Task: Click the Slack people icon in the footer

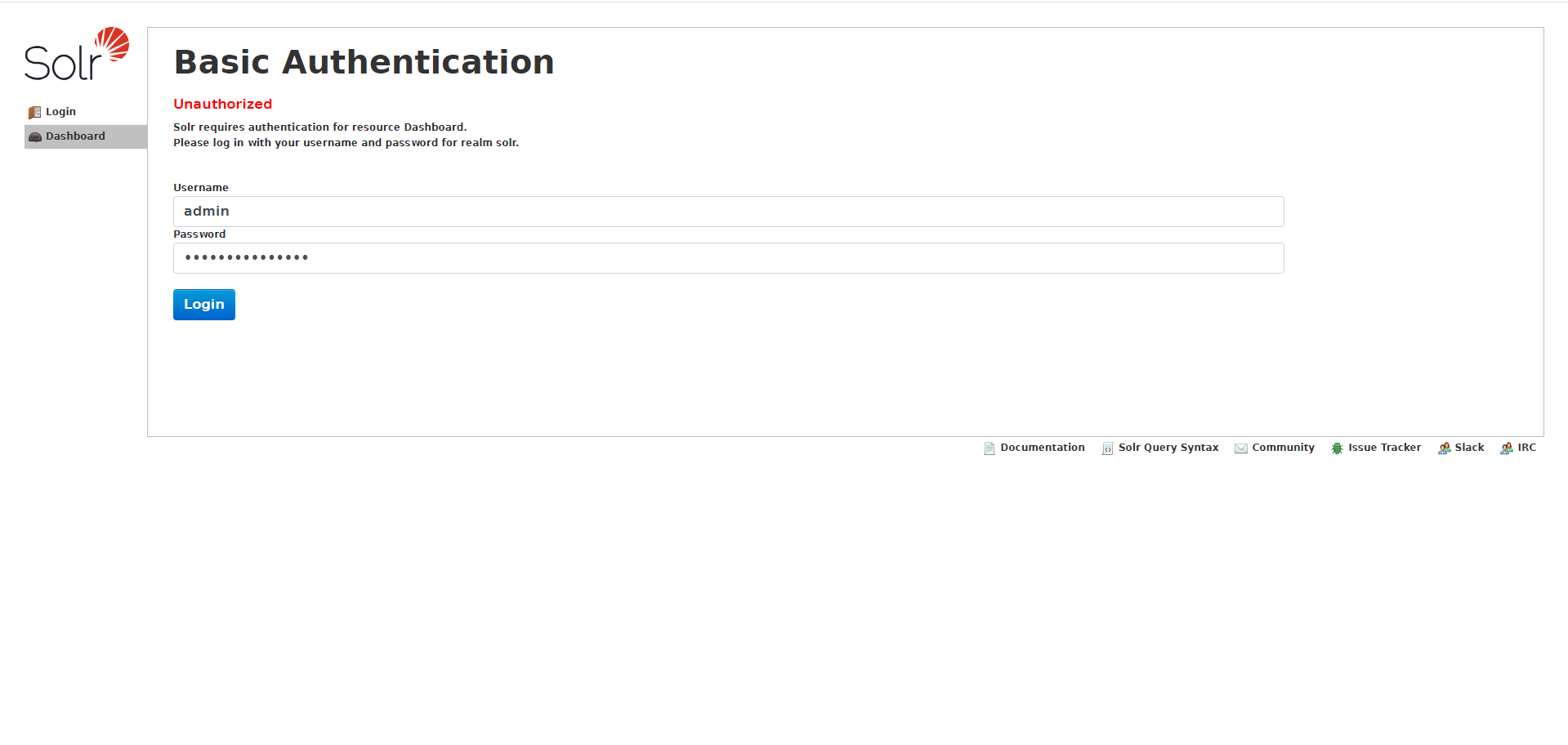Action: click(x=1444, y=448)
